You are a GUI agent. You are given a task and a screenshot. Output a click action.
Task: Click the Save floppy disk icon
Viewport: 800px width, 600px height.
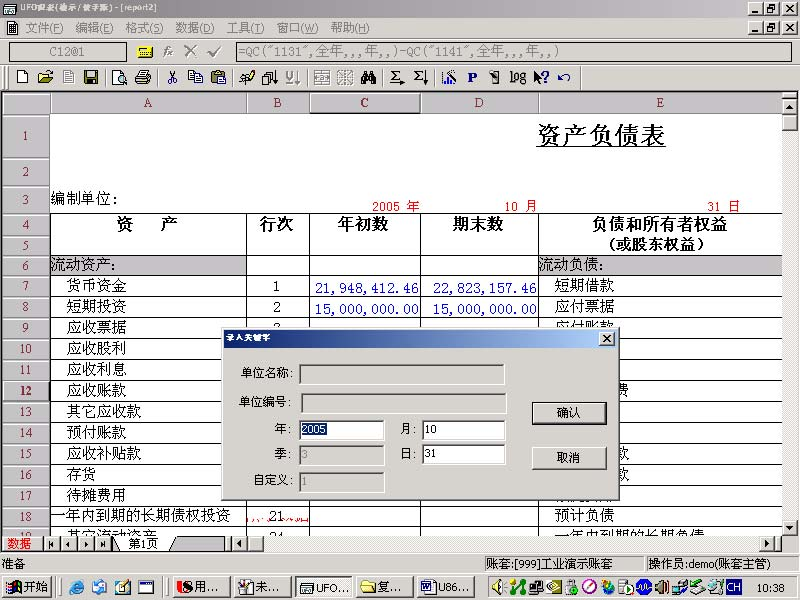[91, 77]
